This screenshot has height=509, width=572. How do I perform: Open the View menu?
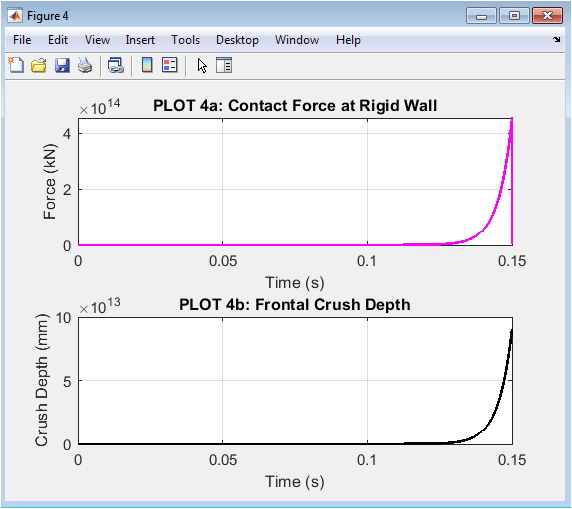(x=97, y=40)
